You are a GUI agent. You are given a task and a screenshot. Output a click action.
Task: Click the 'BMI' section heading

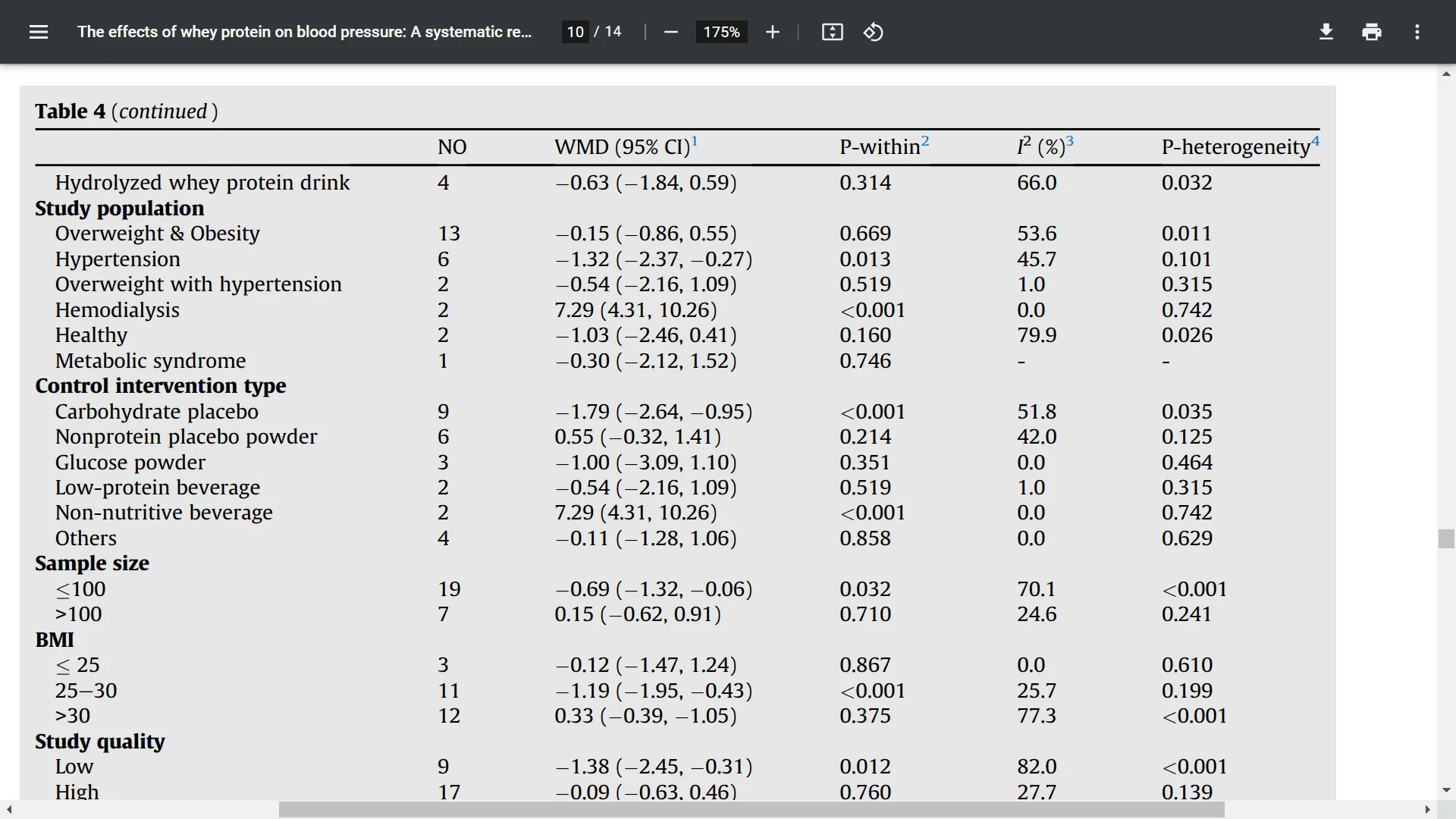click(x=55, y=640)
